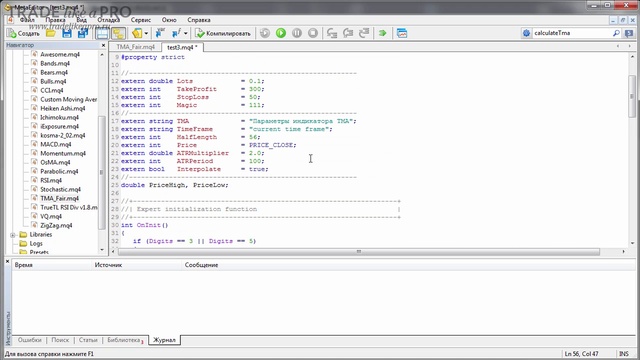Viewport: 640px width, 360px height.
Task: Click the editor's horizontal scrollbar
Action: (359, 252)
